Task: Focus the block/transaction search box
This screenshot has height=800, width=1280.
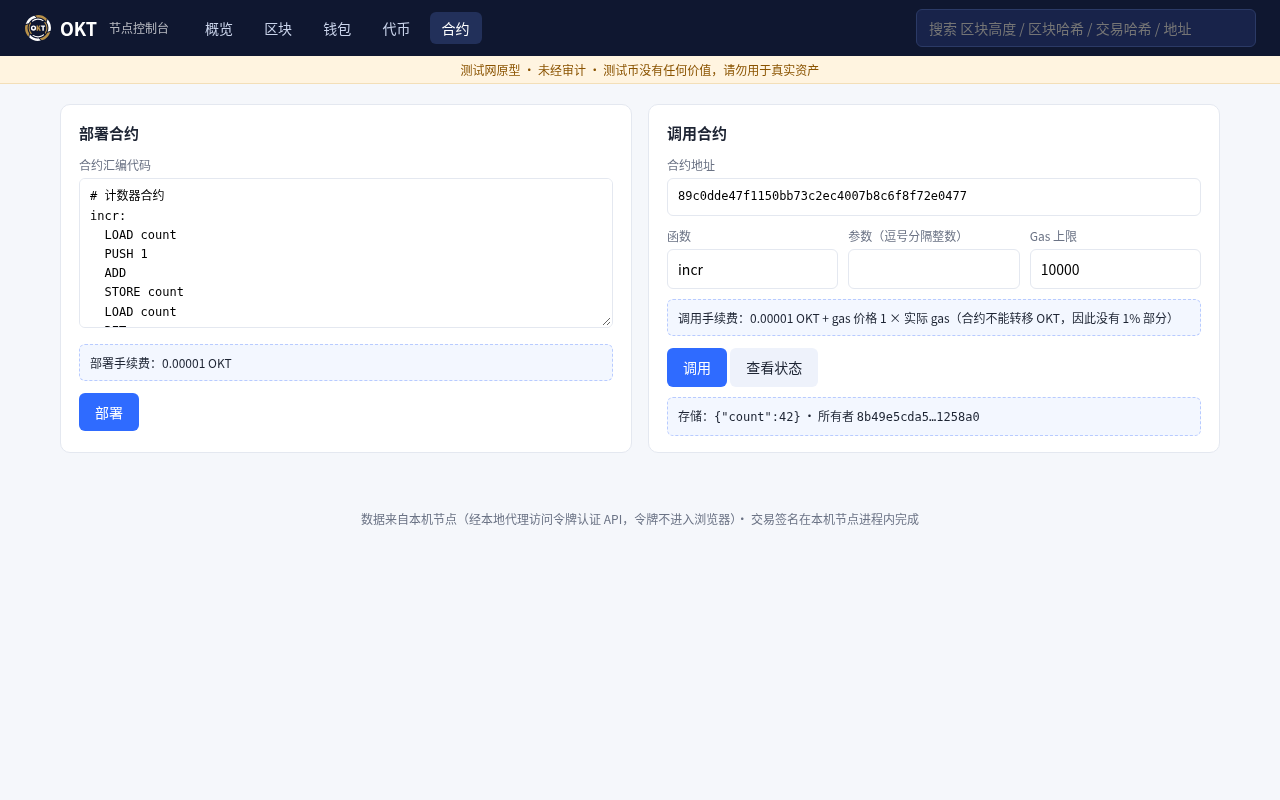Action: pyautogui.click(x=1086, y=28)
